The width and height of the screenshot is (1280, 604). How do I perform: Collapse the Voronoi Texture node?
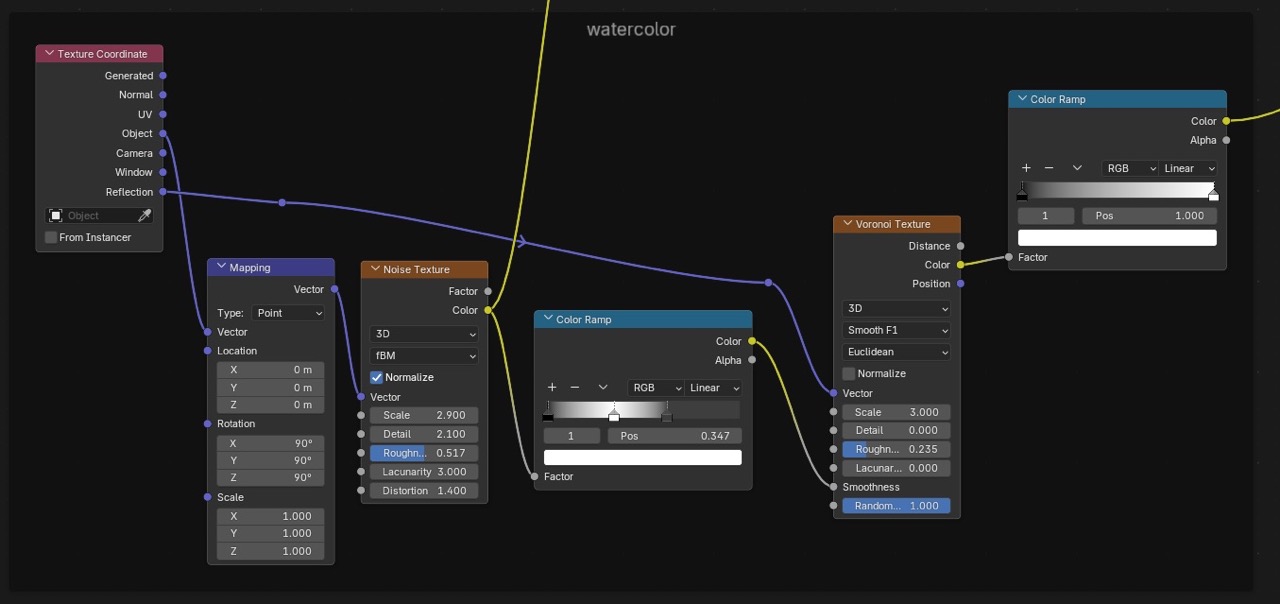(x=847, y=224)
